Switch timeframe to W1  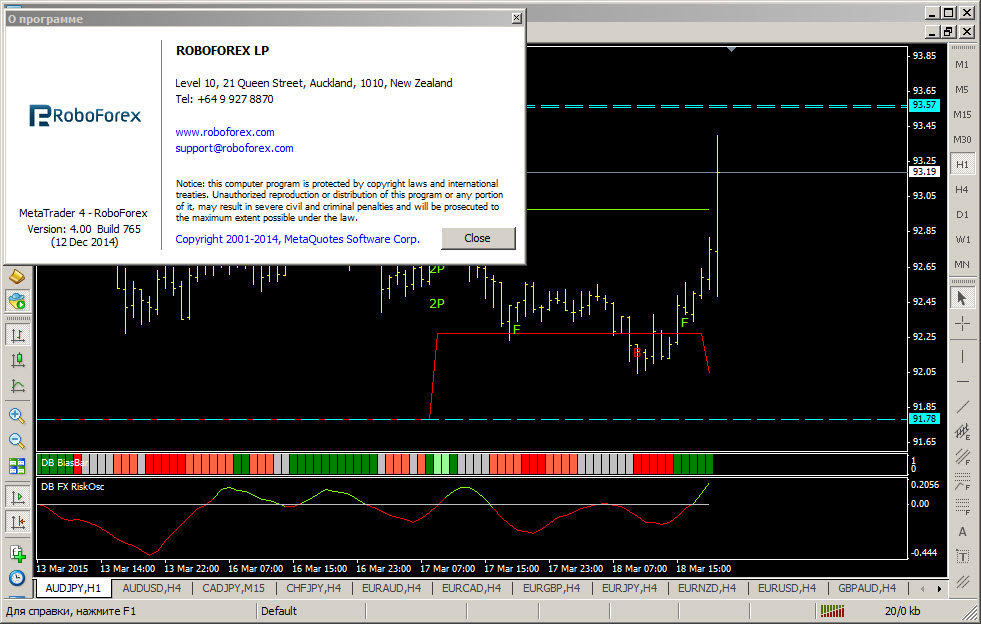click(x=962, y=240)
